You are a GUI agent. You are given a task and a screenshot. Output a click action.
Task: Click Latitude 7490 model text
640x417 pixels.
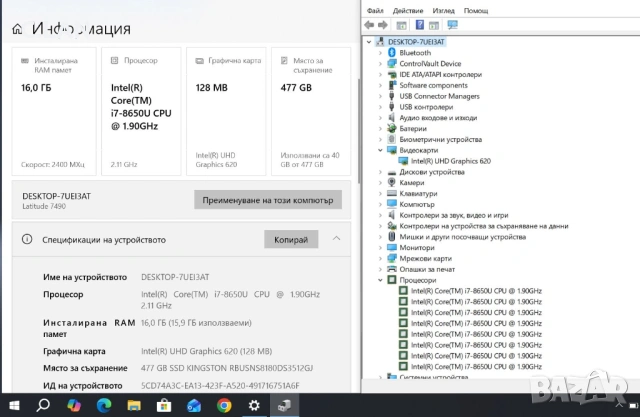coord(44,206)
